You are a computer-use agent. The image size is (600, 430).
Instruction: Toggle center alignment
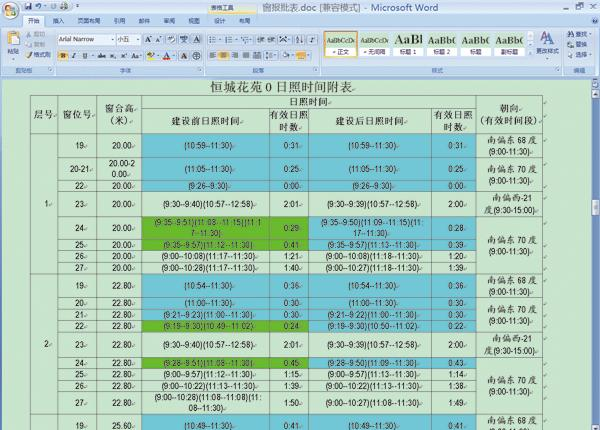224,56
